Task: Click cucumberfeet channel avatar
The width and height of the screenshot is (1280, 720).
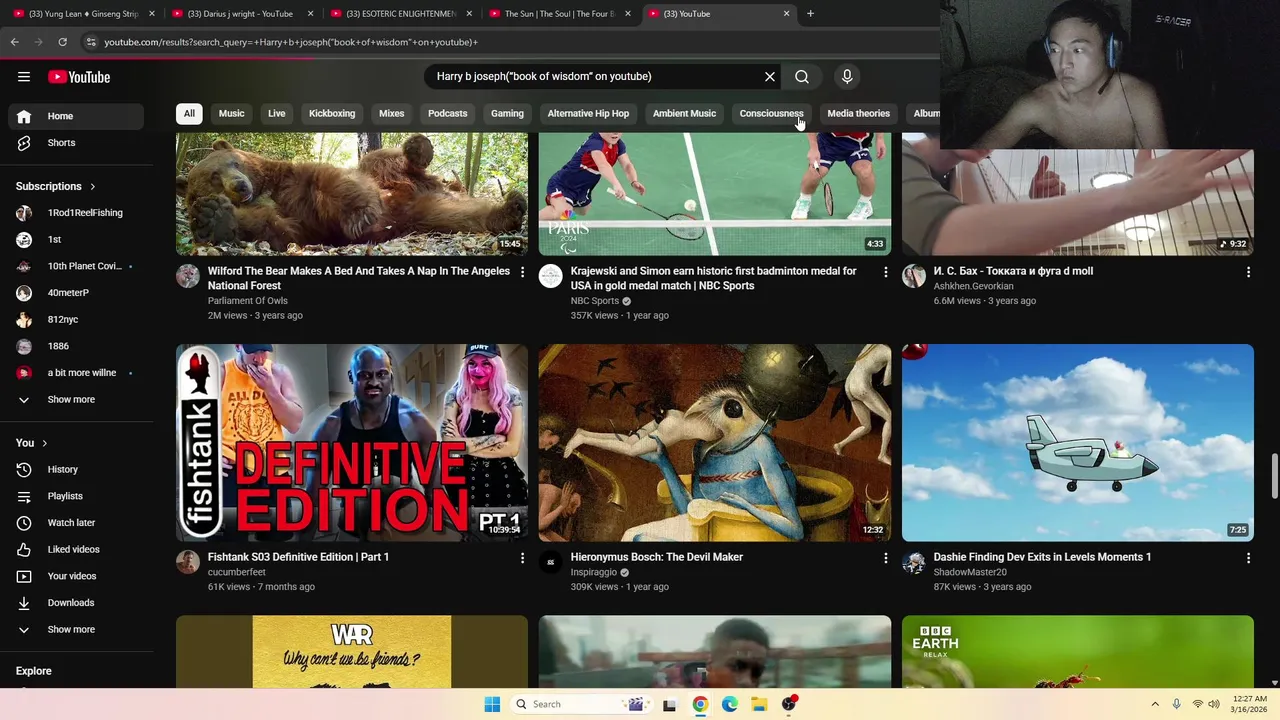Action: [x=188, y=562]
